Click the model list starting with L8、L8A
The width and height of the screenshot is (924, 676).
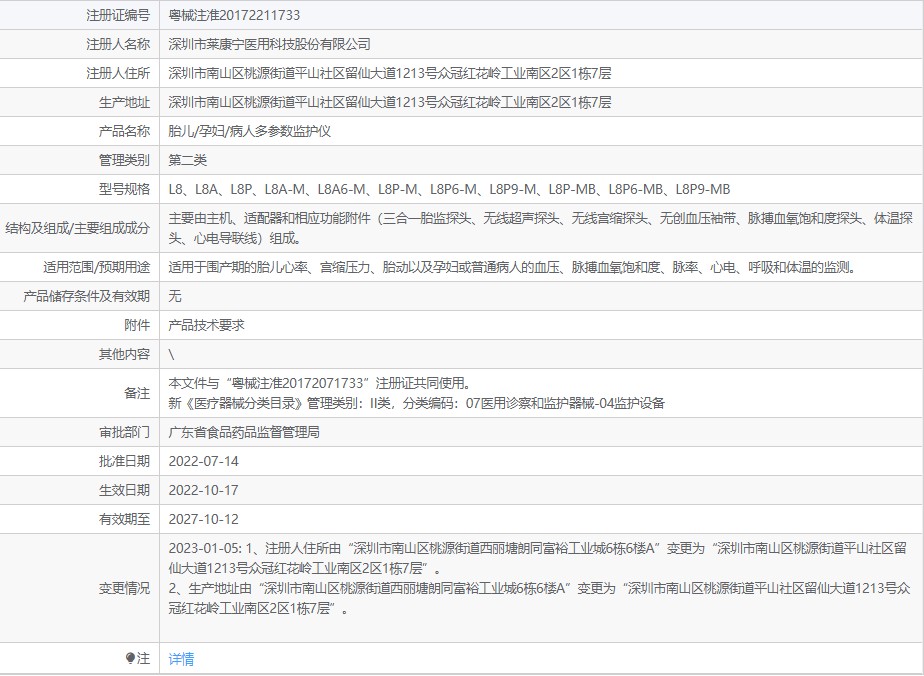pyautogui.click(x=449, y=189)
